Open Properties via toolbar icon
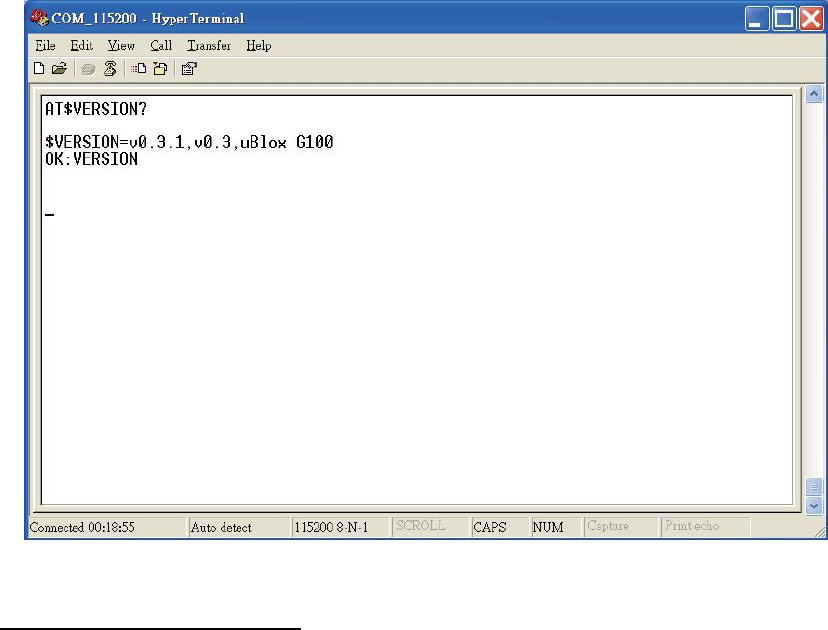The height and width of the screenshot is (630, 828). tap(189, 69)
